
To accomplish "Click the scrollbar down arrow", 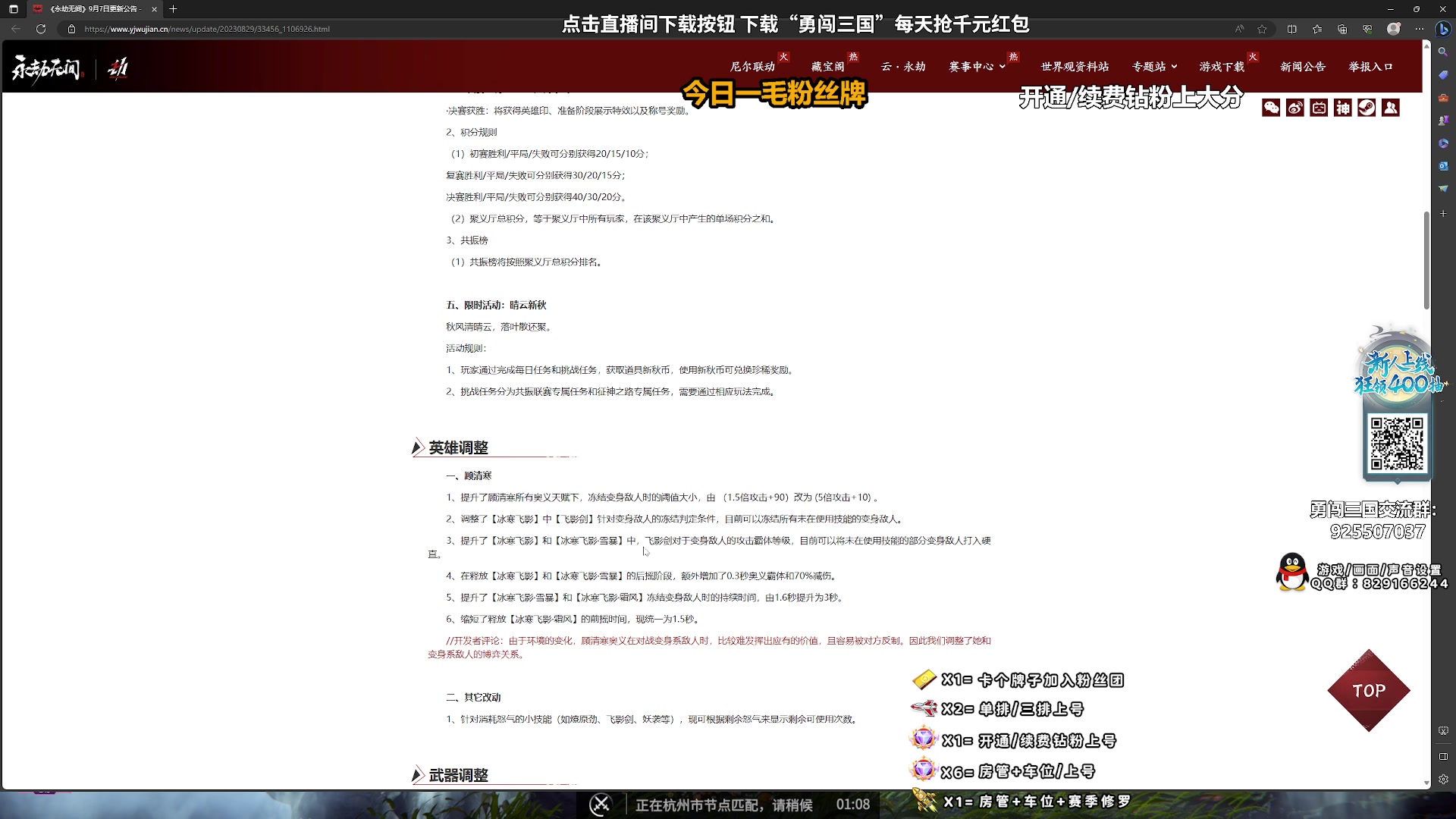I will tap(1426, 783).
